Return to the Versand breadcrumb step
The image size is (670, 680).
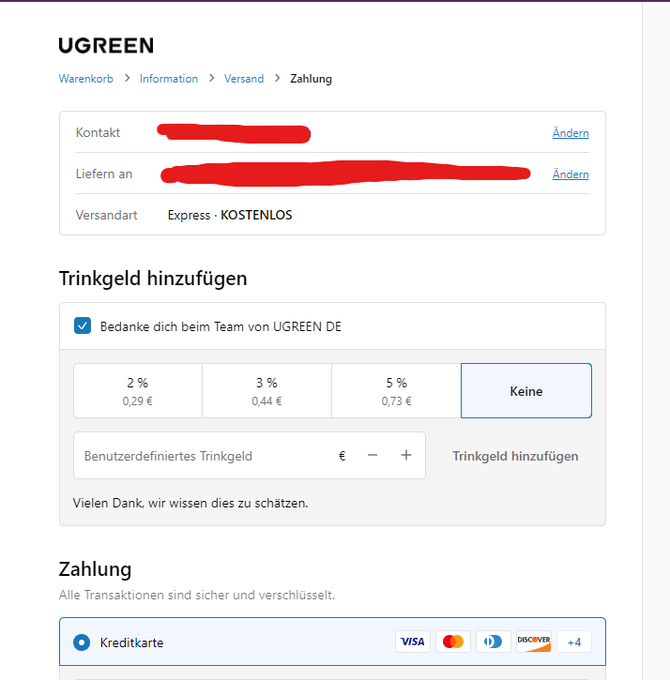pos(244,79)
